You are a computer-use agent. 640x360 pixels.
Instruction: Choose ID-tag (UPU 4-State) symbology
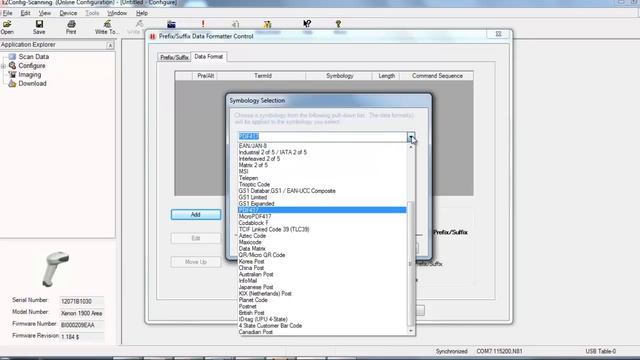coord(322,319)
